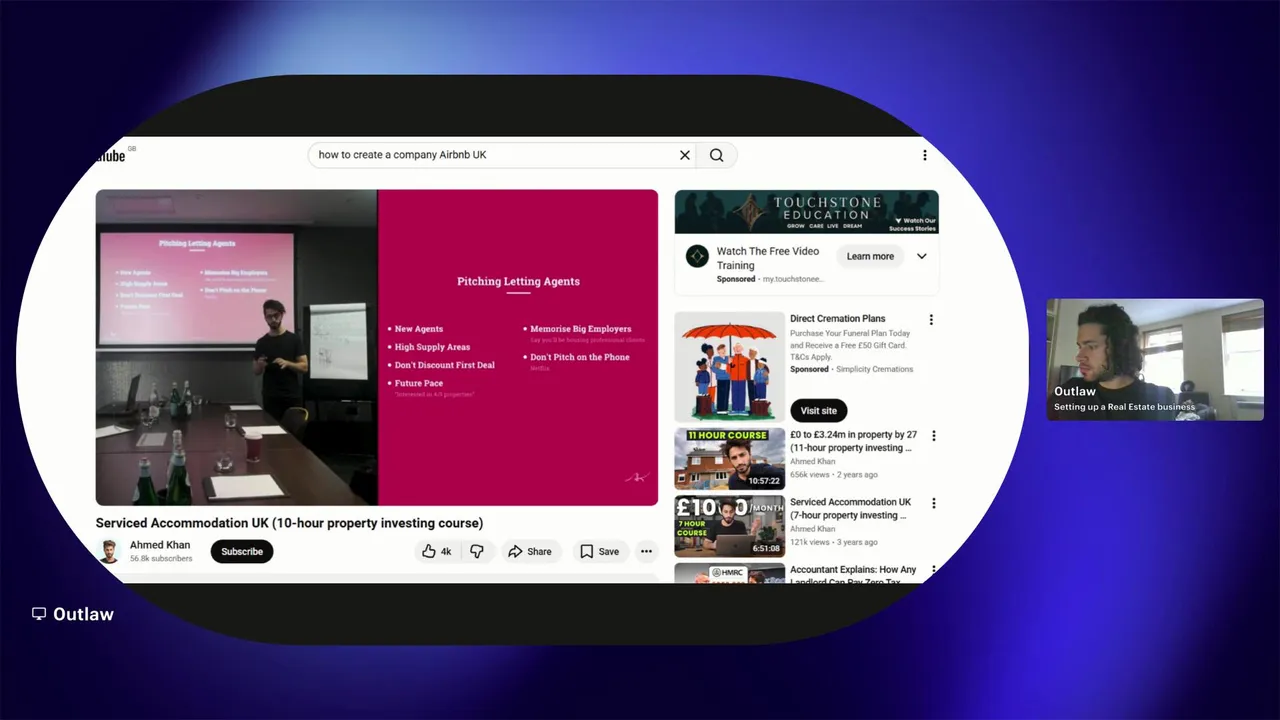Open Accountant Explains HMRC video thumbnail
1280x720 pixels.
pos(730,573)
